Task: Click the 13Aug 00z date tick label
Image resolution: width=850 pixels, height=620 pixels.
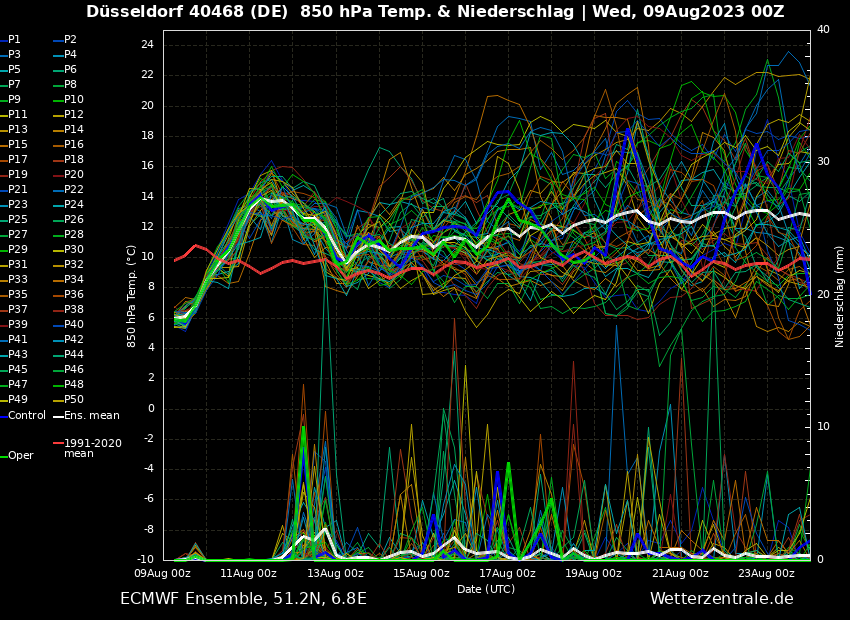Action: click(x=335, y=574)
